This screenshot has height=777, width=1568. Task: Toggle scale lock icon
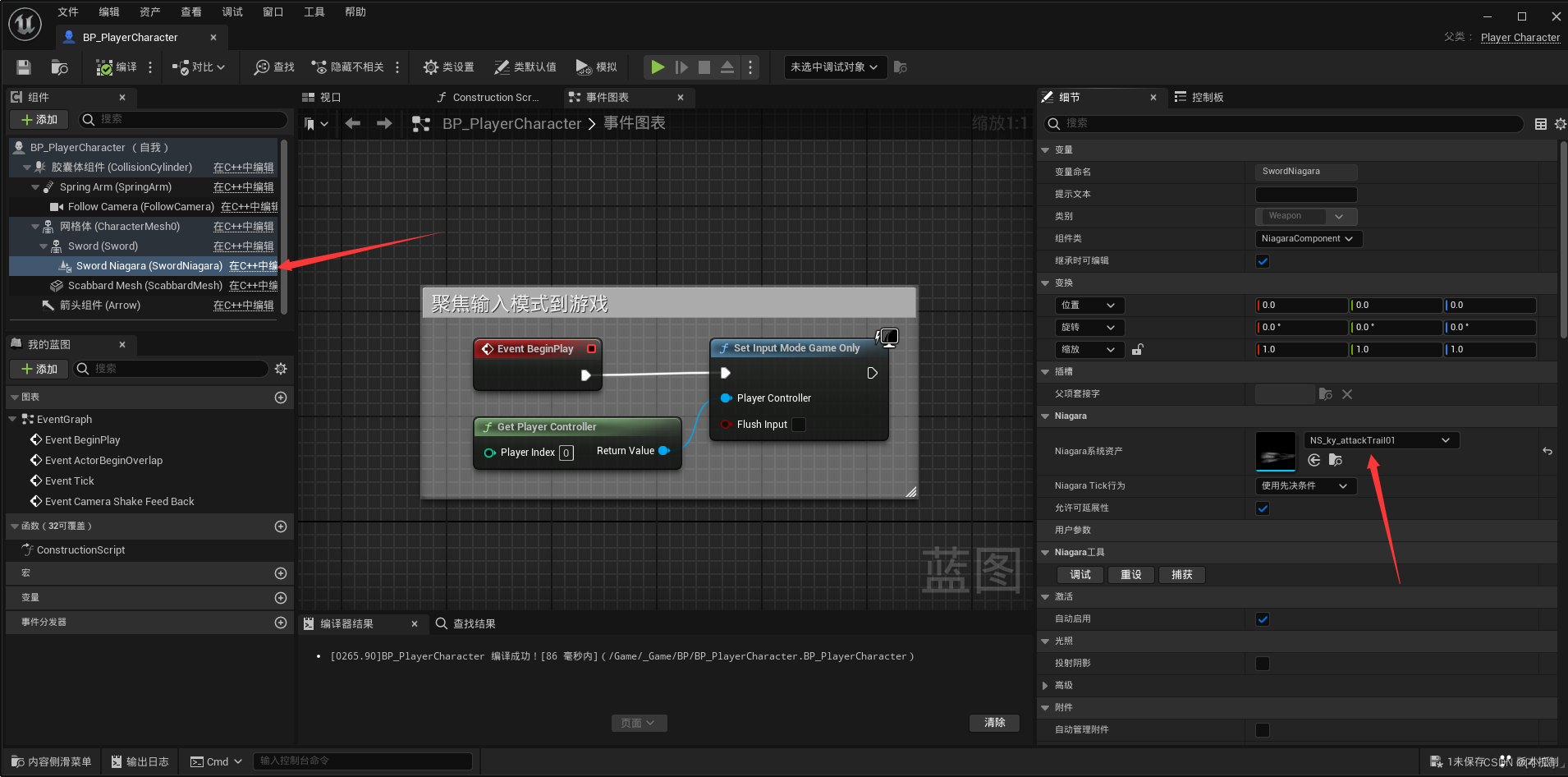pyautogui.click(x=1137, y=350)
